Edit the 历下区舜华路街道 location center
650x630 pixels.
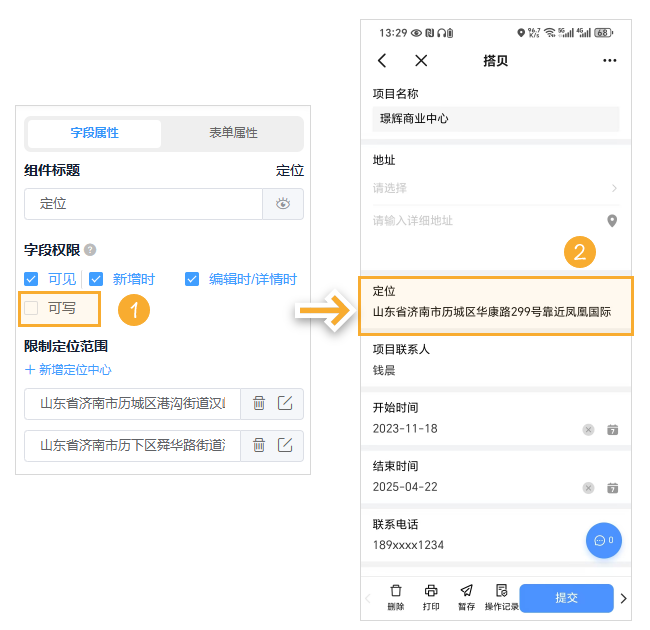coord(285,445)
